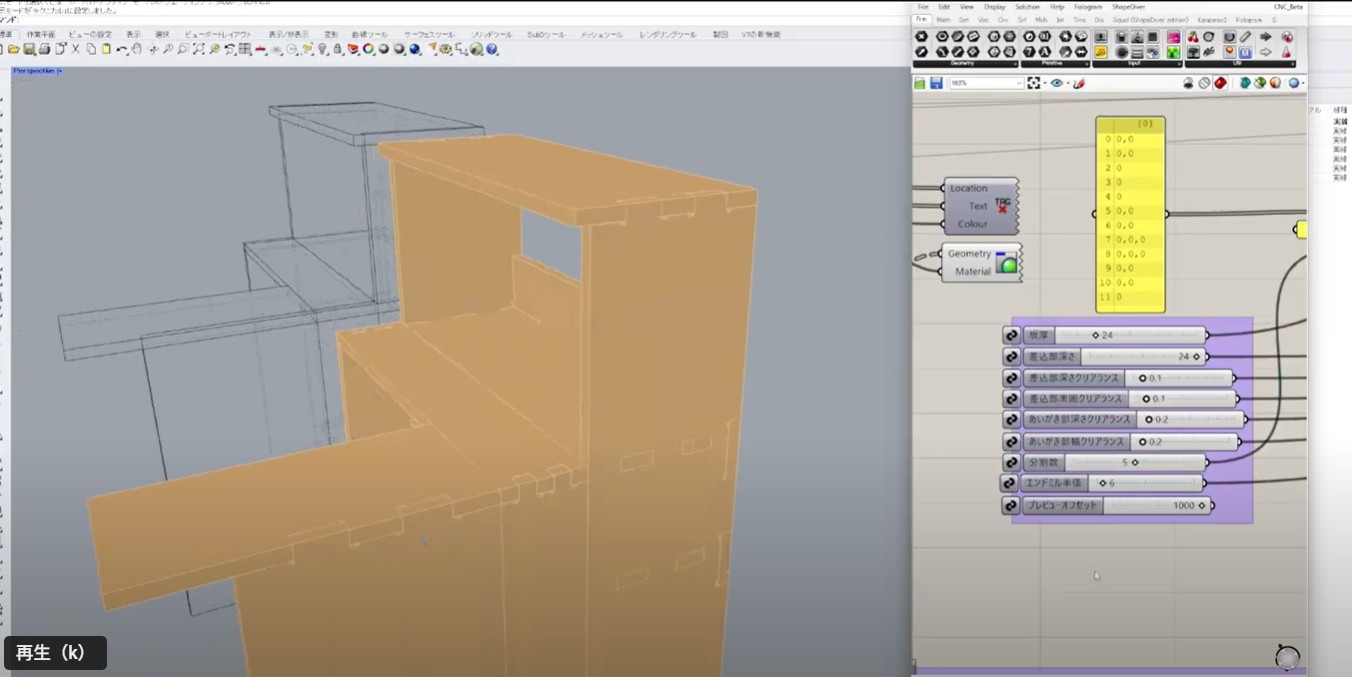Select the yellow data recorder component icon
The image size is (1352, 677).
pos(1101,51)
